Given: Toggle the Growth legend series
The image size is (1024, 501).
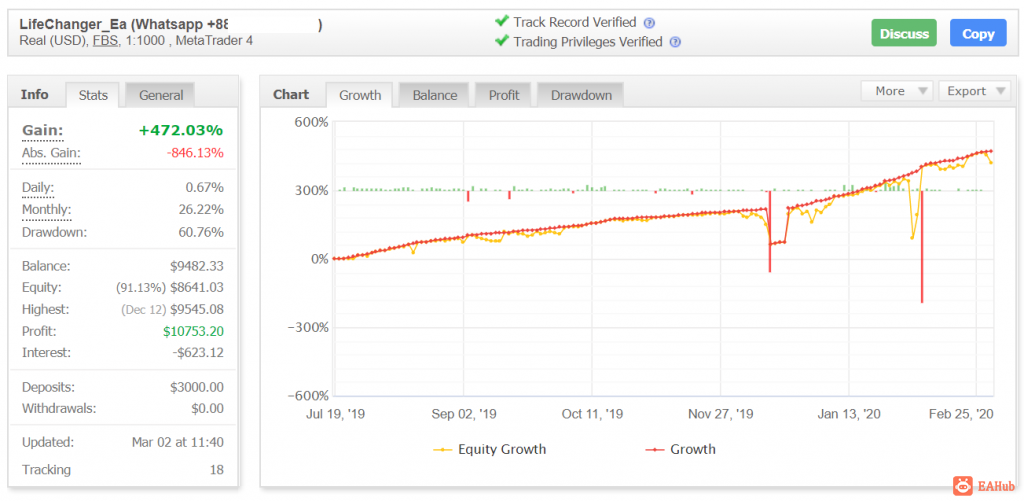Looking at the screenshot, I should click(x=680, y=449).
